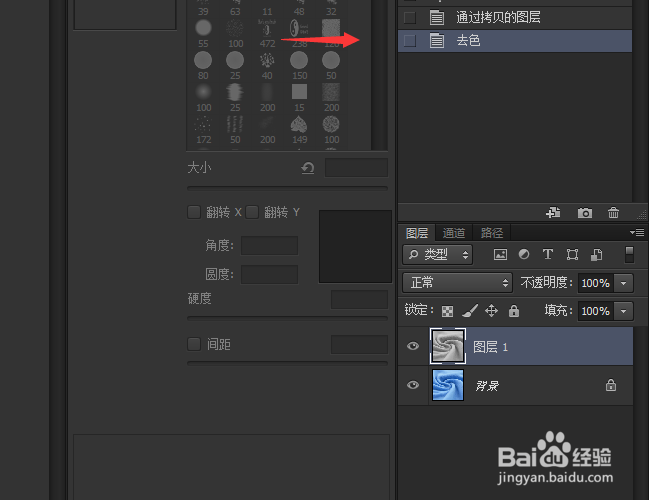Filter layers by shape layer icon
This screenshot has height=500, width=649.
pos(572,255)
